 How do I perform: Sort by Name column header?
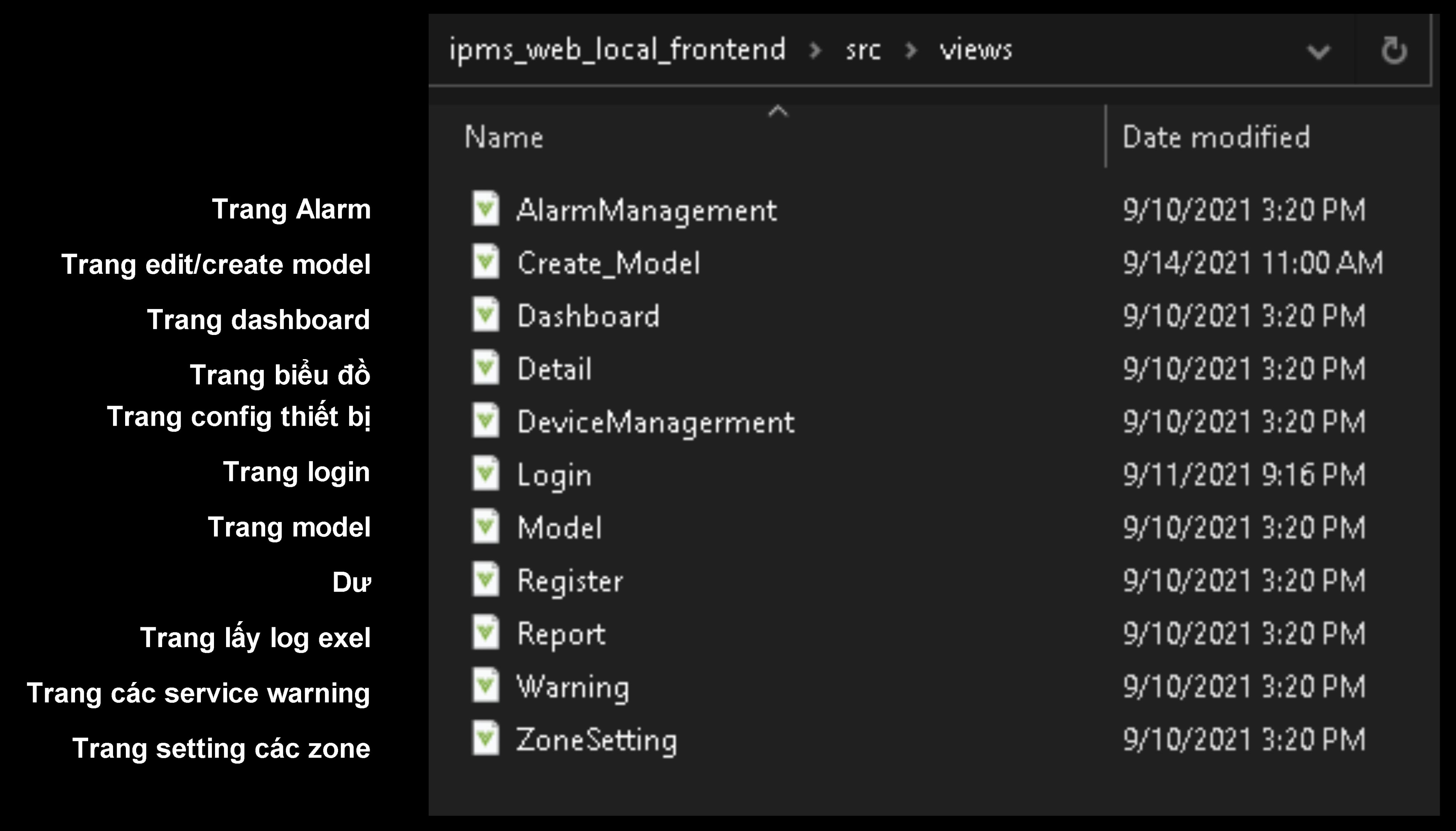point(504,138)
